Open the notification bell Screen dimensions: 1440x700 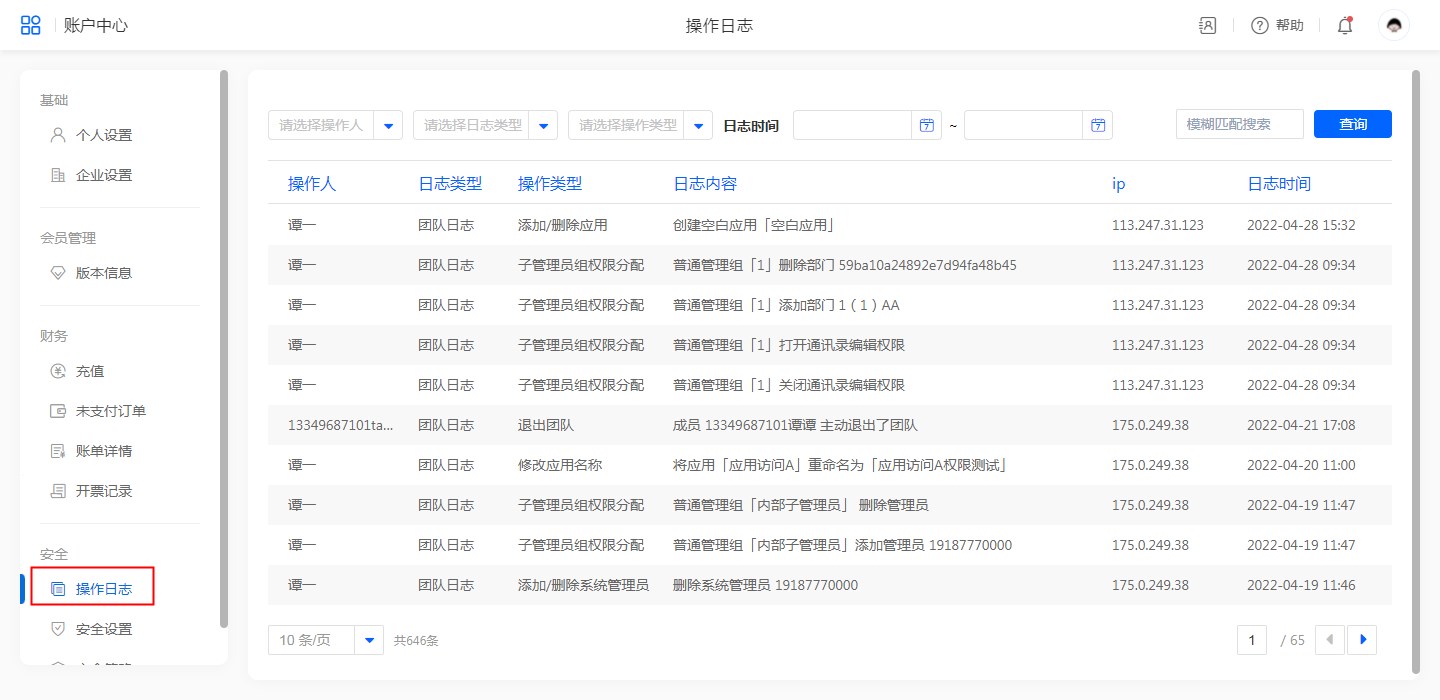point(1345,26)
